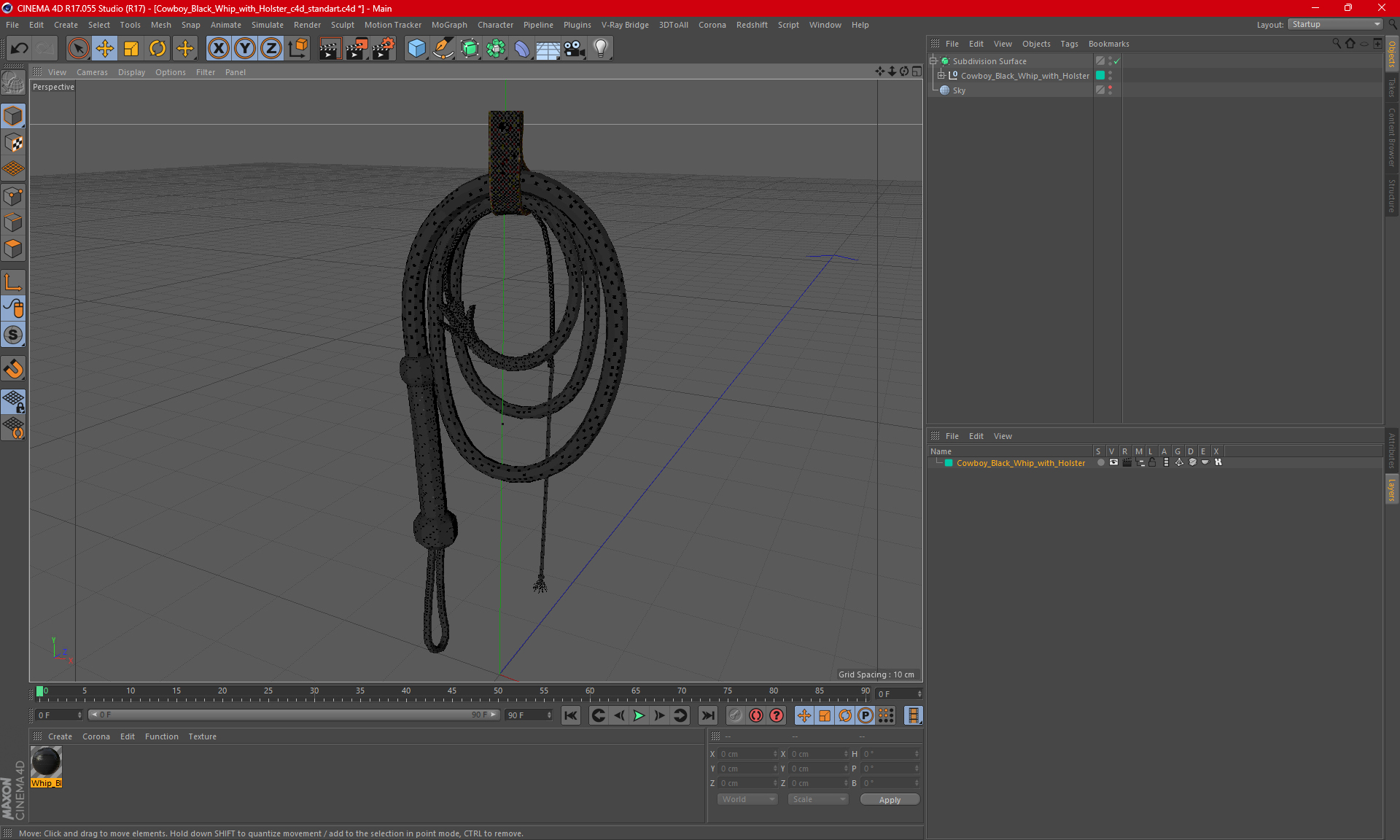Open viewport Cameras menu

tap(92, 72)
